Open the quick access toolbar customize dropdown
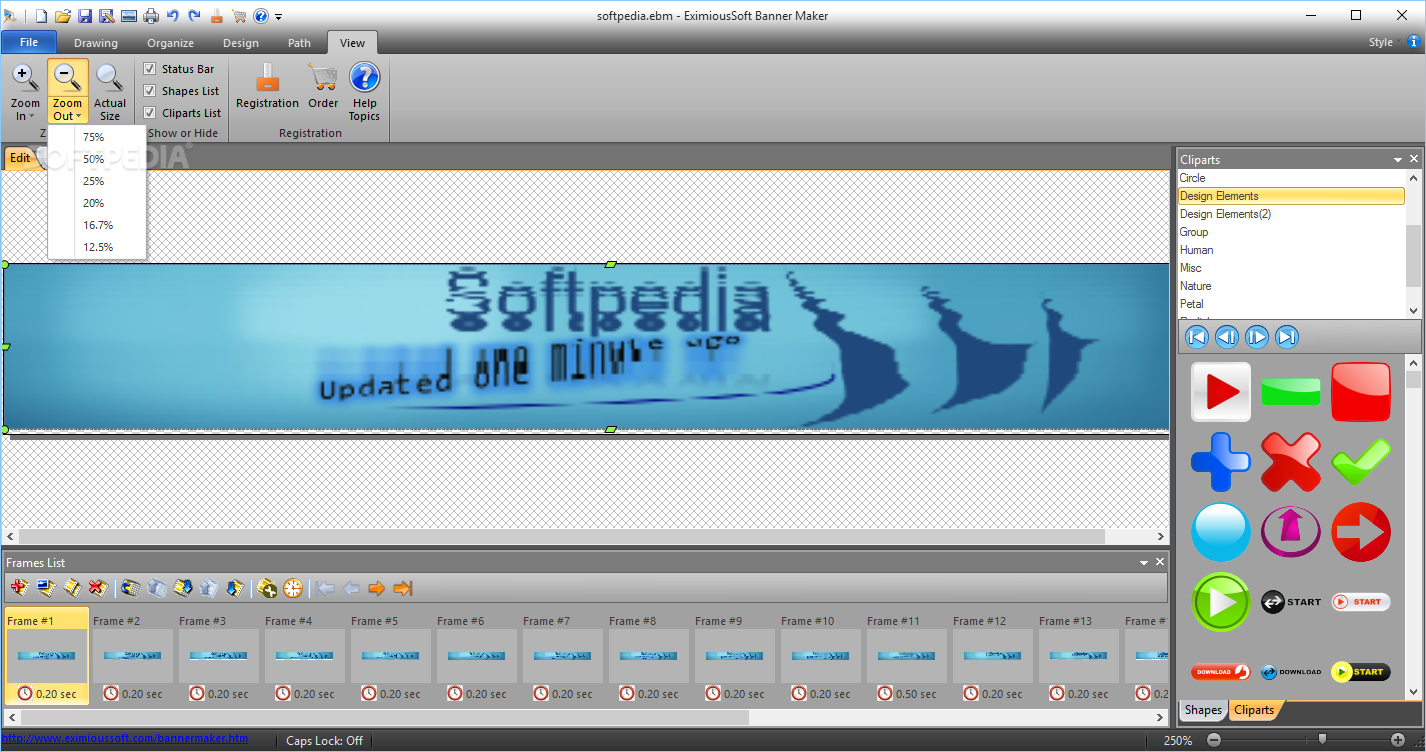 (x=279, y=17)
